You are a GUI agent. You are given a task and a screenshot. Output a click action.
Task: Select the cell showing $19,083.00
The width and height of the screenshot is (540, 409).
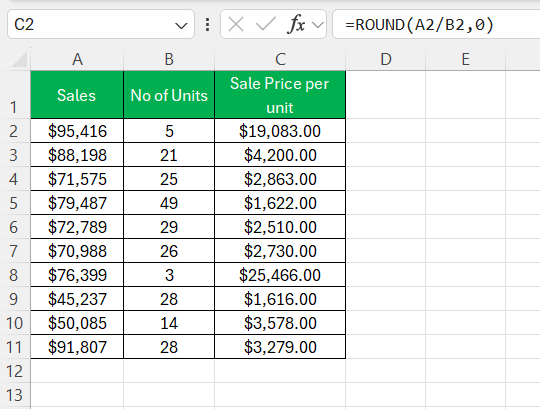tap(280, 131)
